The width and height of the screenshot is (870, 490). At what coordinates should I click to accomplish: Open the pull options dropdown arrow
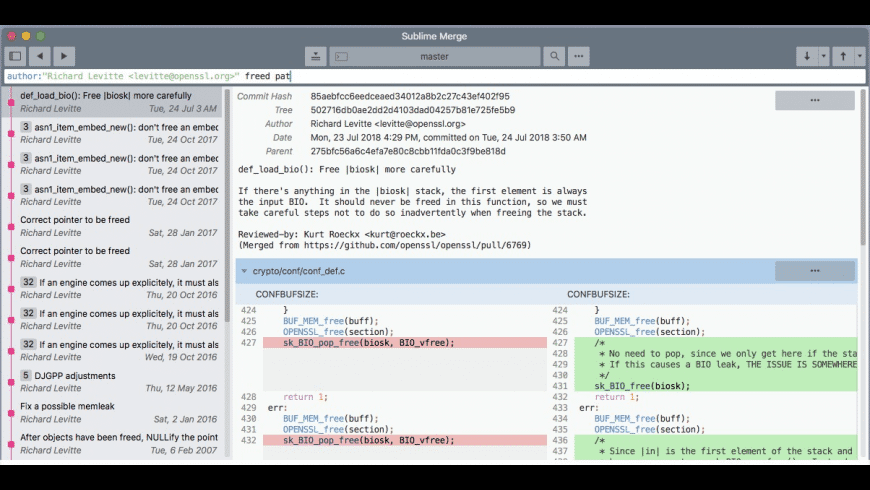pos(824,56)
